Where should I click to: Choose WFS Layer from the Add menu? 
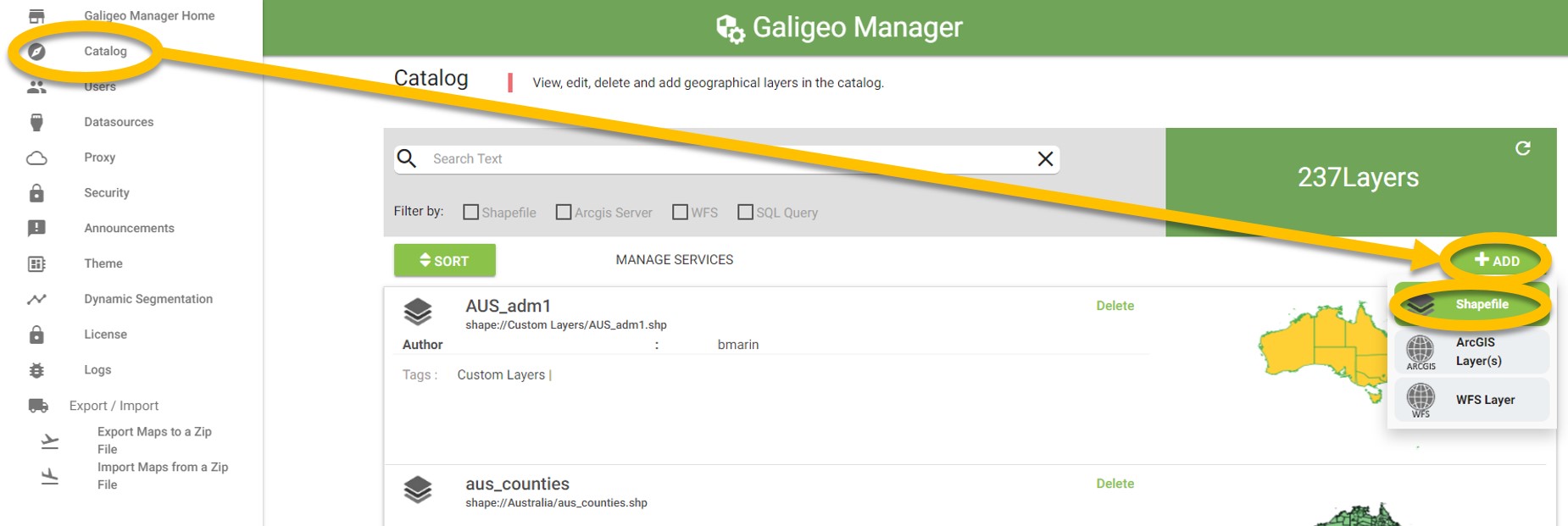click(x=1472, y=400)
